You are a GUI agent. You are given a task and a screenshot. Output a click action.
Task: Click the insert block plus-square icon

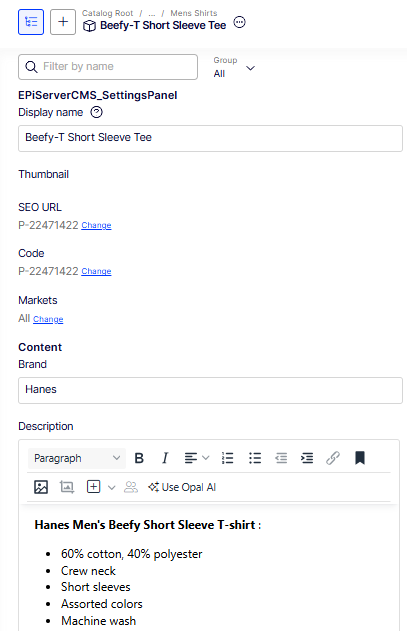pos(93,487)
